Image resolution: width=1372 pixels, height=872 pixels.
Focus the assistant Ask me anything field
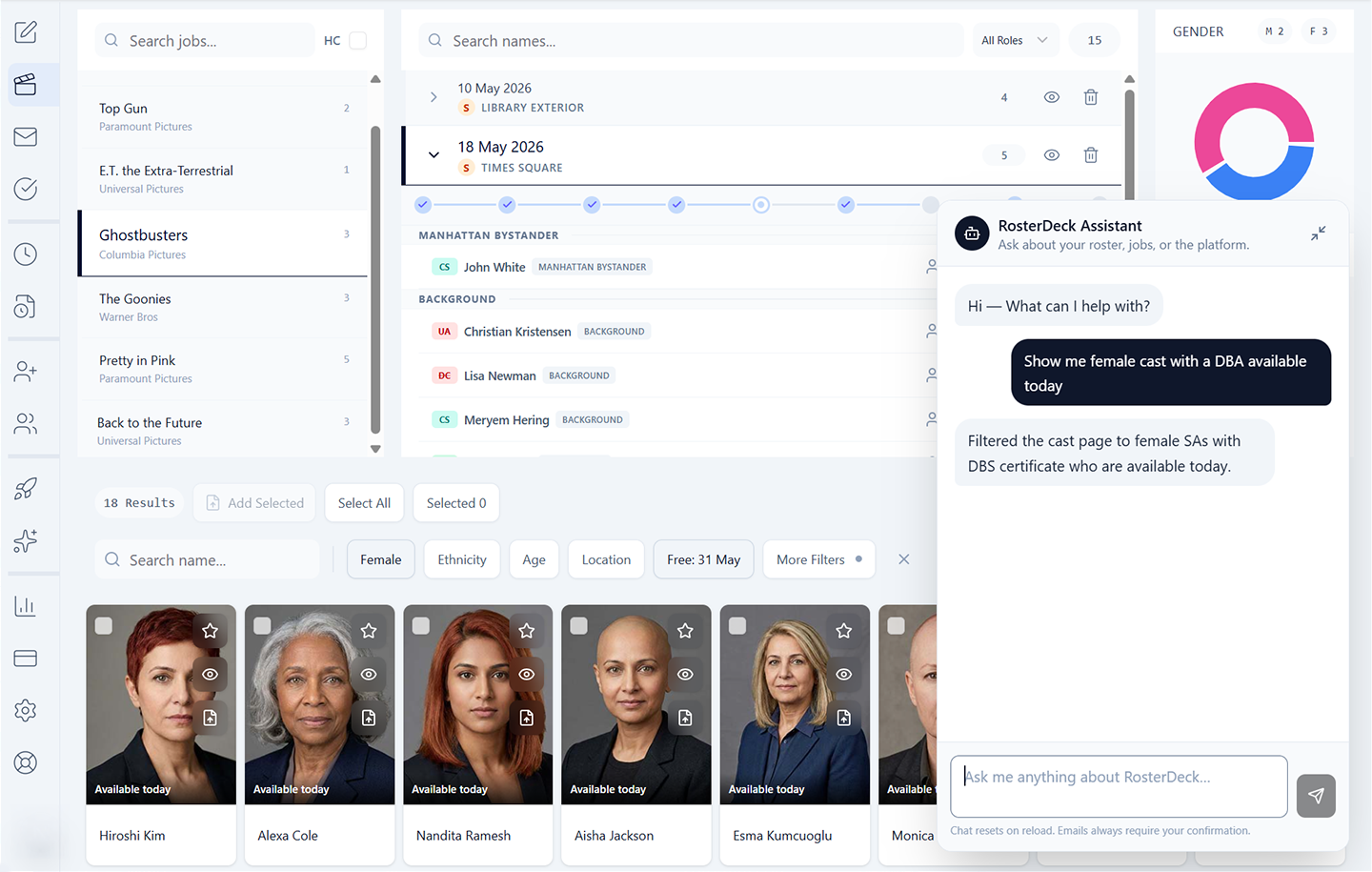[1119, 786]
